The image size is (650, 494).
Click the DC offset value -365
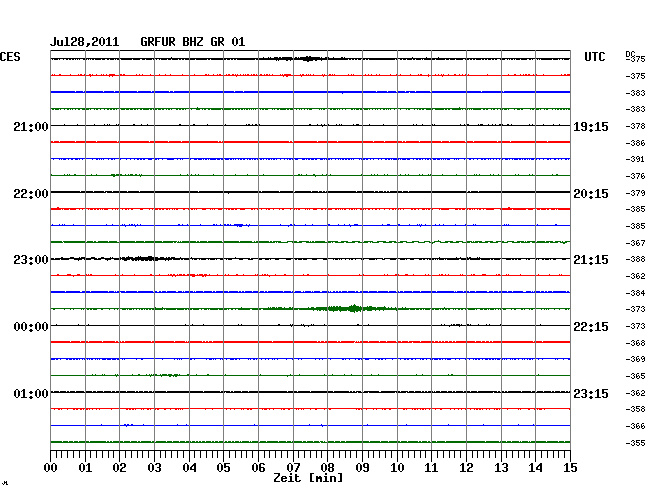(635, 376)
